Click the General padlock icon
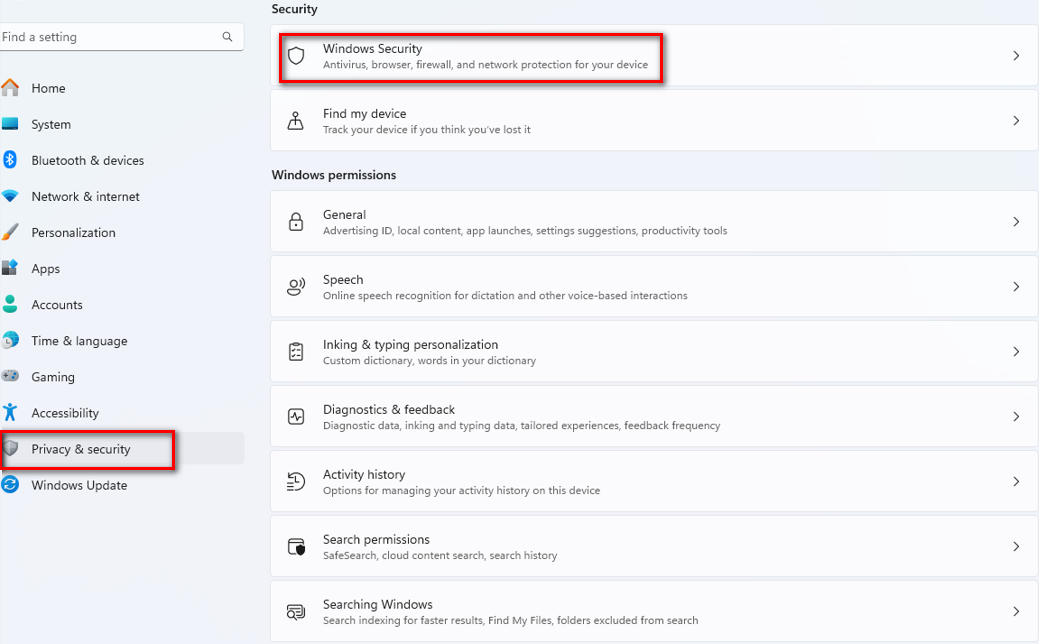Screen dimensions: 1039x644 [296, 221]
